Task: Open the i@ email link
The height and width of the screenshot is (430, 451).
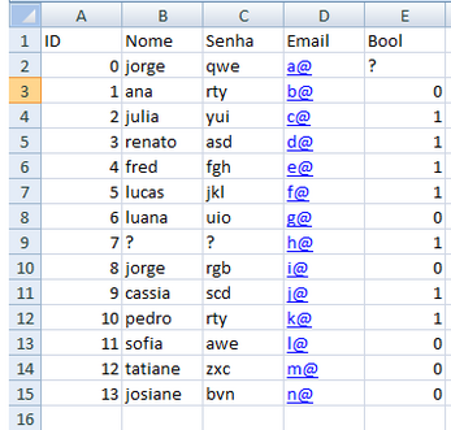Action: [x=297, y=268]
